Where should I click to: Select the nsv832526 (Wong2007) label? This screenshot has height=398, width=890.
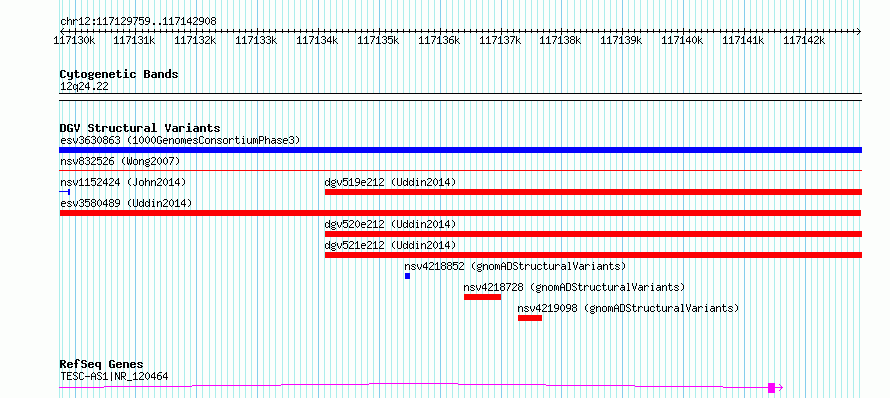[x=120, y=162]
